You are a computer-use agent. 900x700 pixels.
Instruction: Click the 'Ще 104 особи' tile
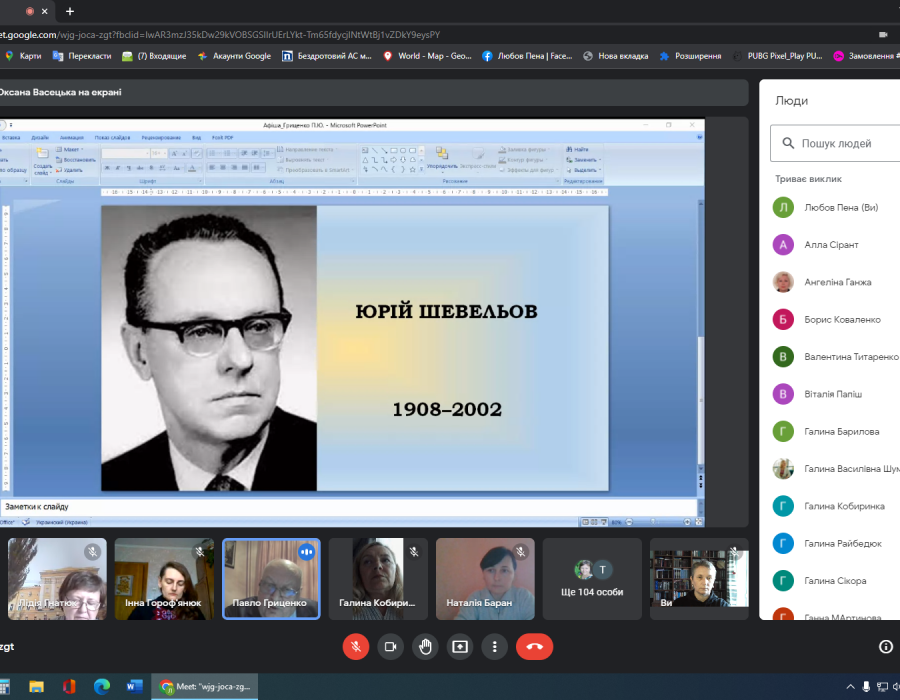[591, 578]
